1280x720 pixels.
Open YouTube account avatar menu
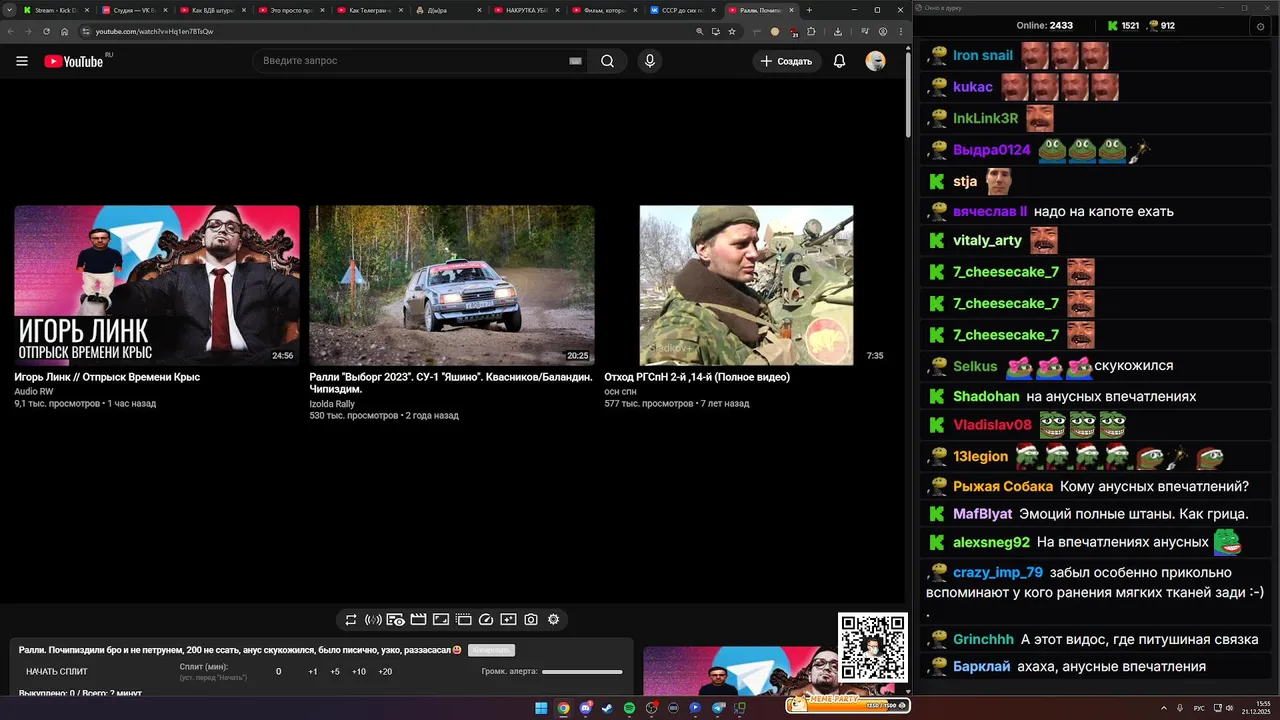point(876,61)
